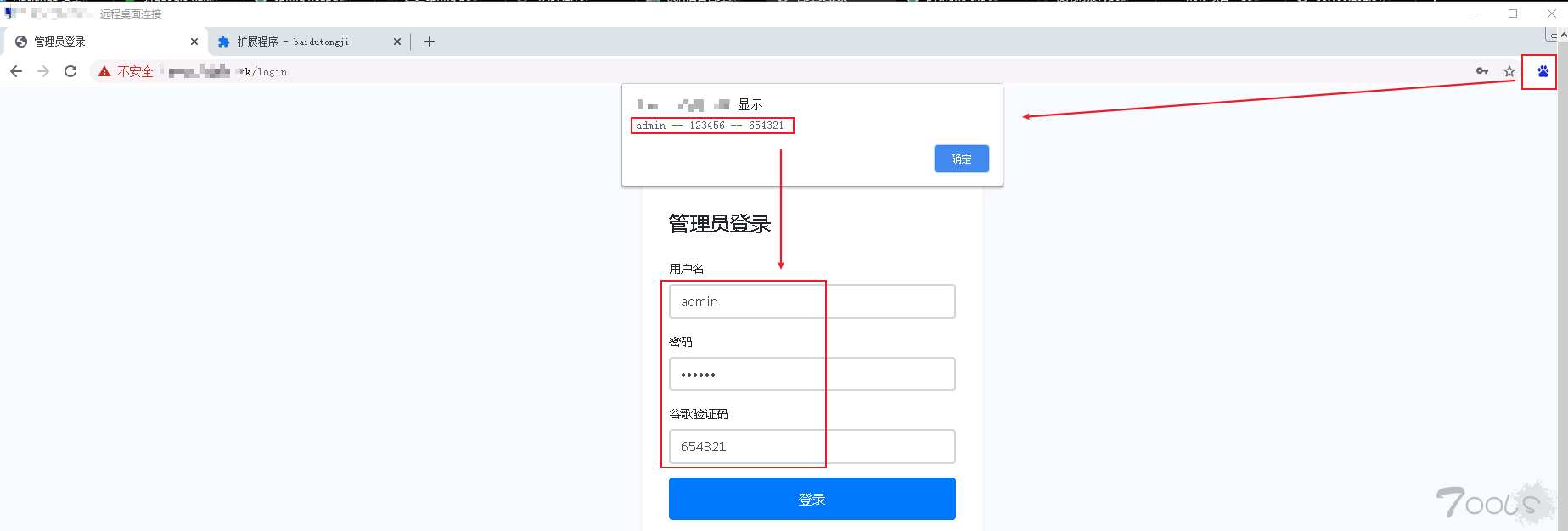Click alert text admin -- 123456 -- 654321
Image resolution: width=1568 pixels, height=531 pixels.
click(710, 126)
